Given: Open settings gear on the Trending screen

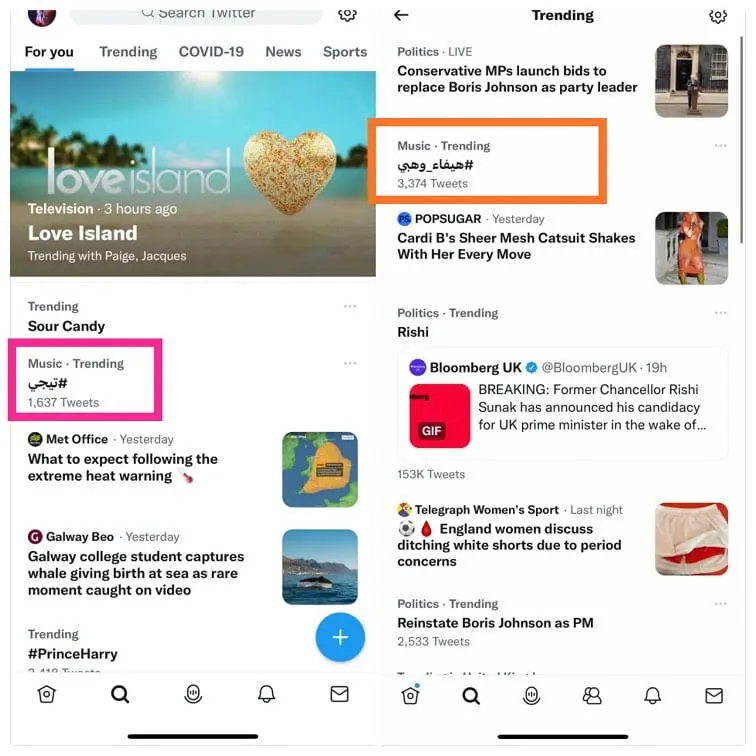Looking at the screenshot, I should (x=717, y=16).
